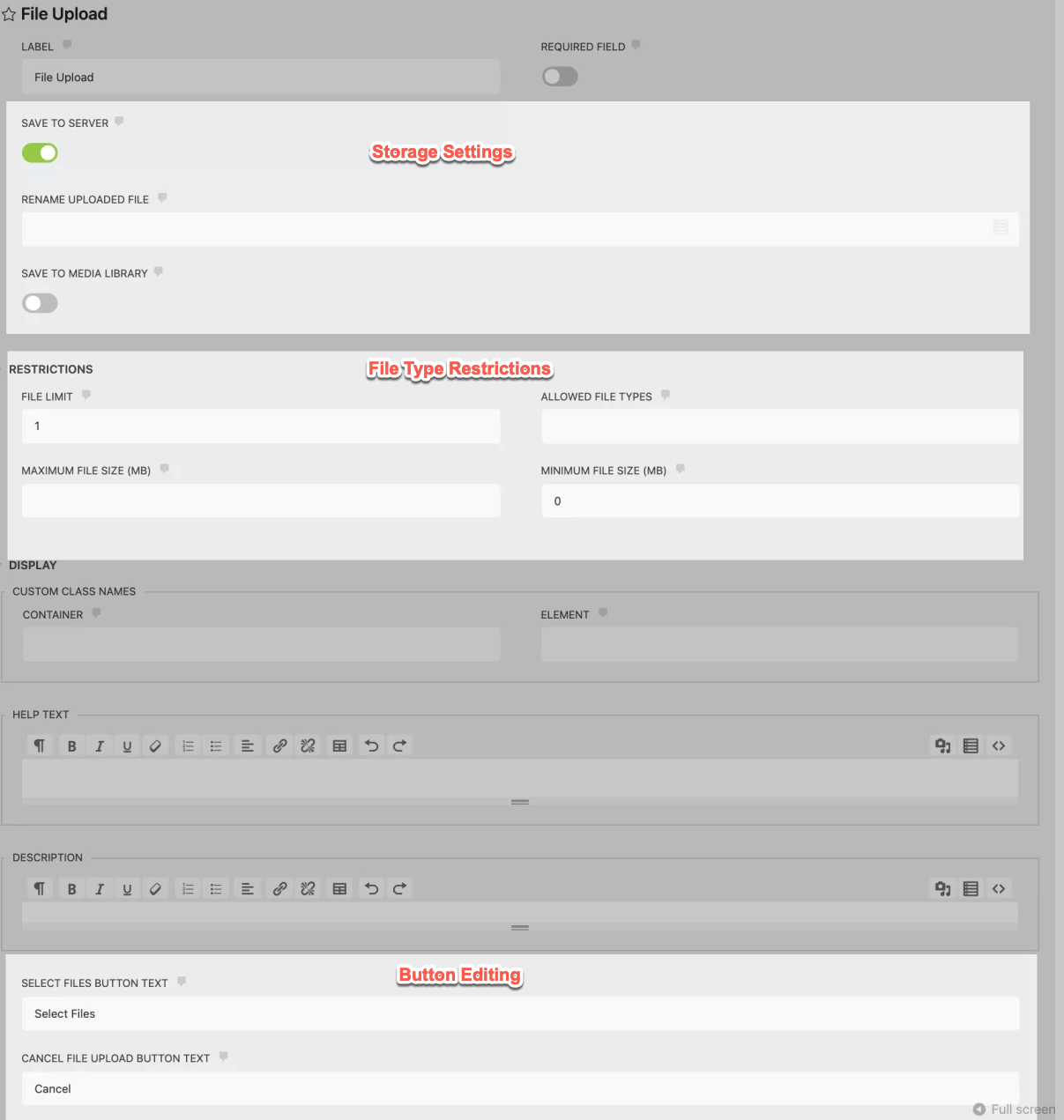This screenshot has height=1120, width=1064.
Task: Open text alignment dropdown in Description toolbar
Action: coord(248,889)
